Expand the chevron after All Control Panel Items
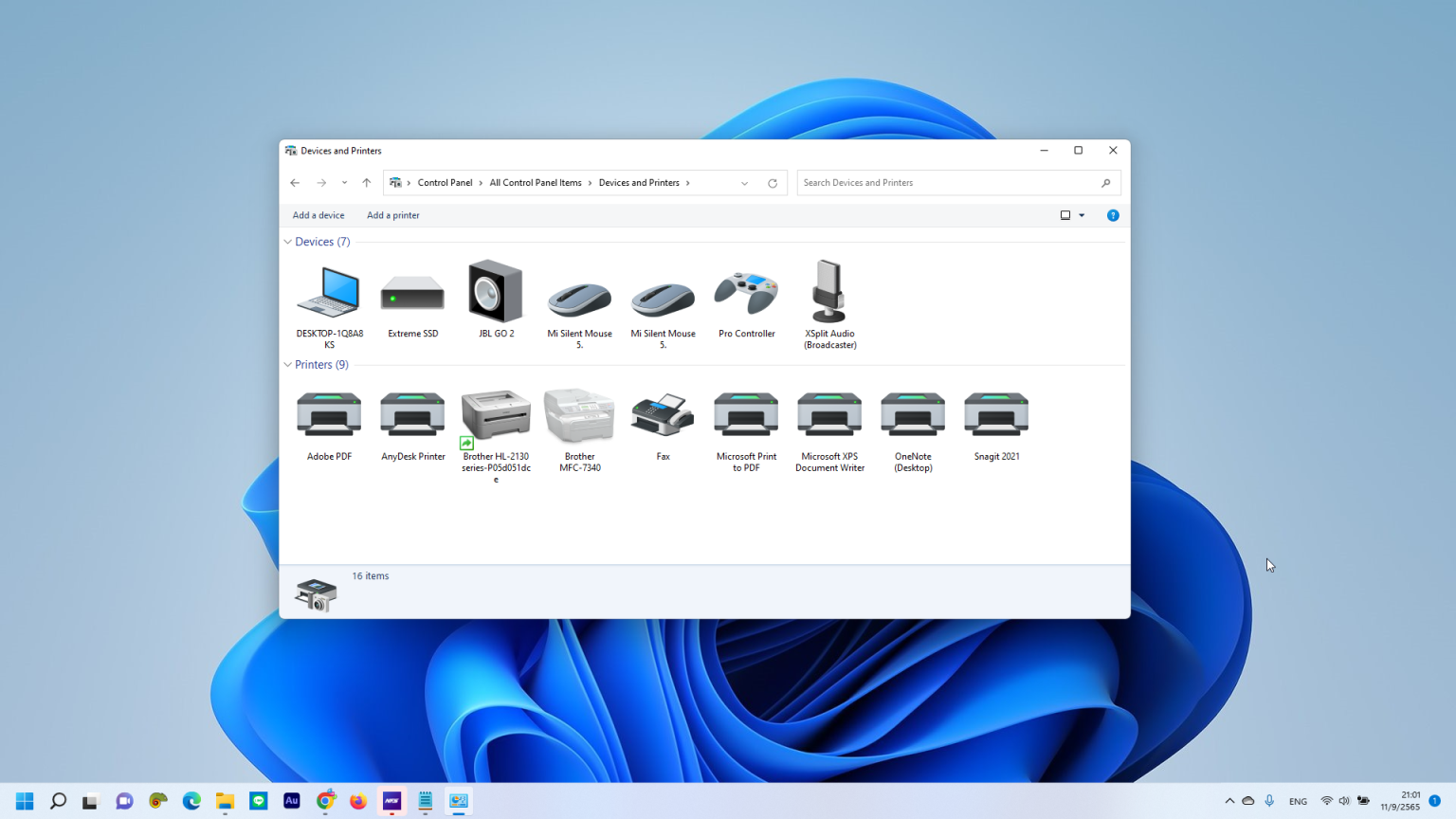 tap(591, 183)
